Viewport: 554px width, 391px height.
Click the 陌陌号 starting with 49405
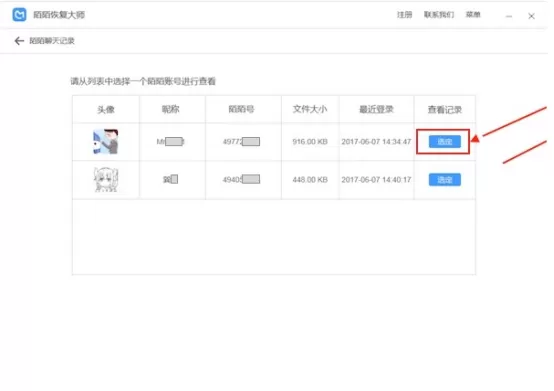coord(241,180)
